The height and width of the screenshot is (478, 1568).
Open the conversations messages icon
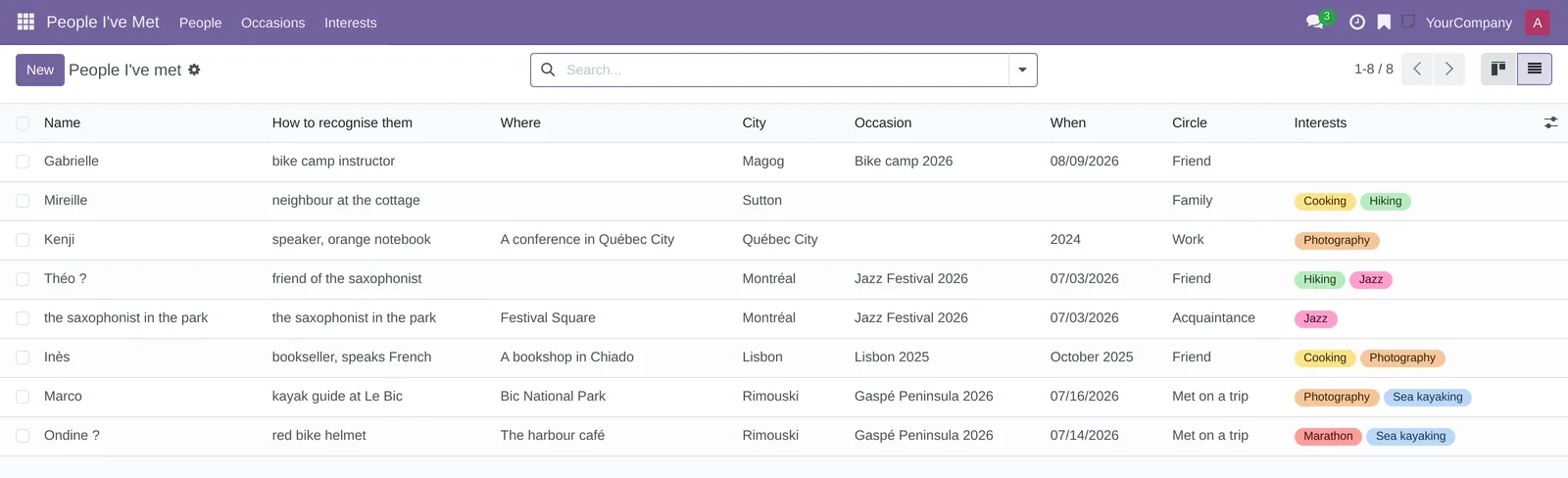point(1315,22)
